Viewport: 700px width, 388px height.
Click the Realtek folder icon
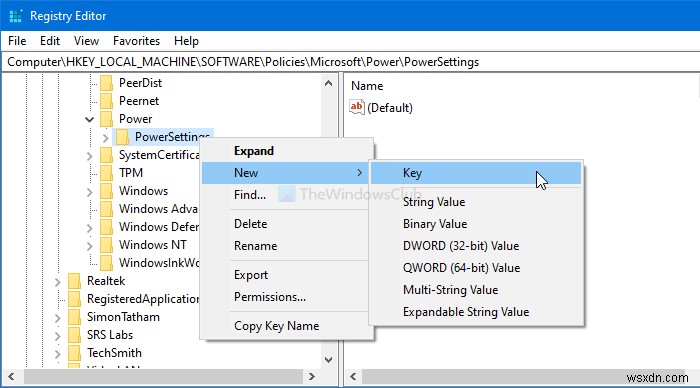click(74, 281)
